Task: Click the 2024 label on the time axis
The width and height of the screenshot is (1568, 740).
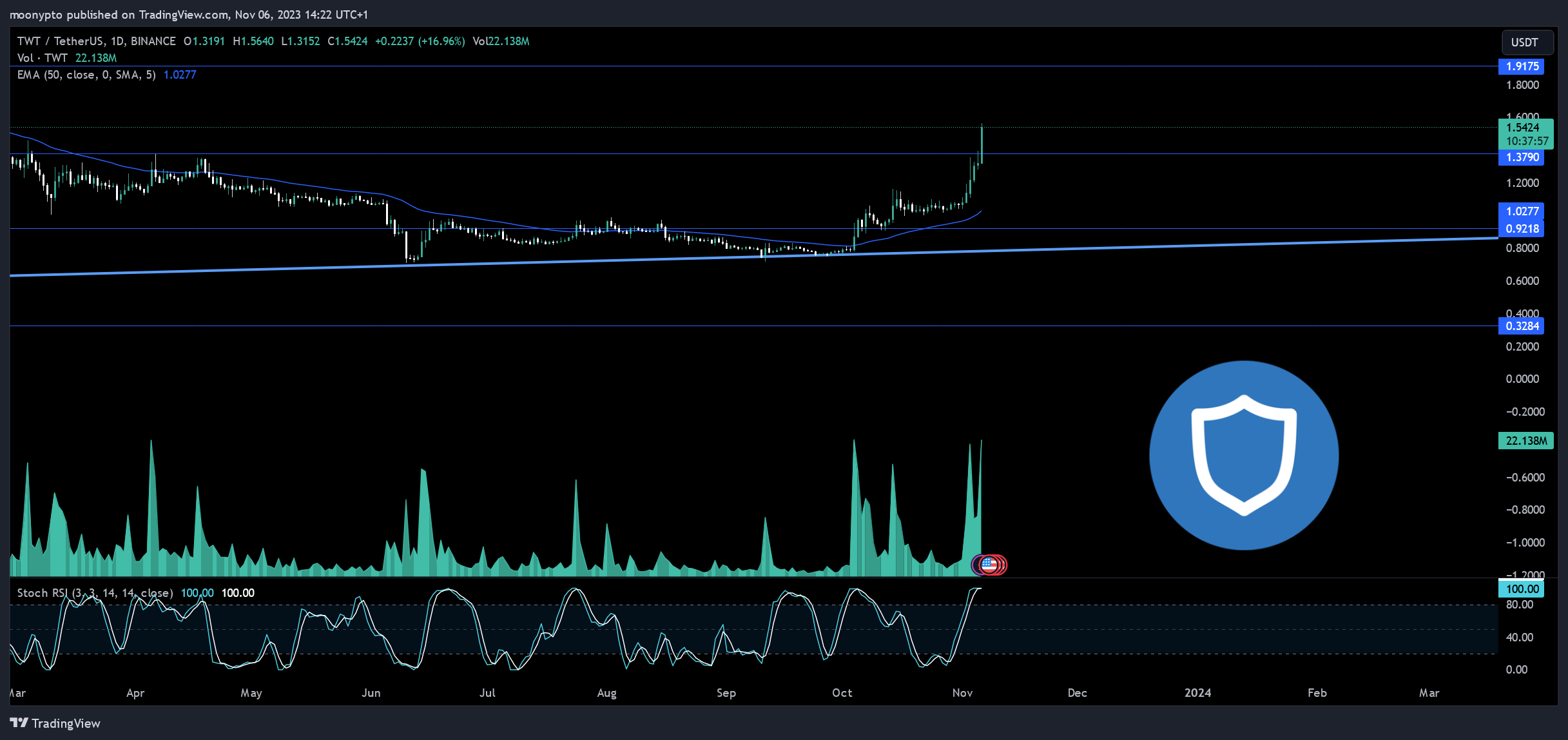Action: (x=1198, y=693)
